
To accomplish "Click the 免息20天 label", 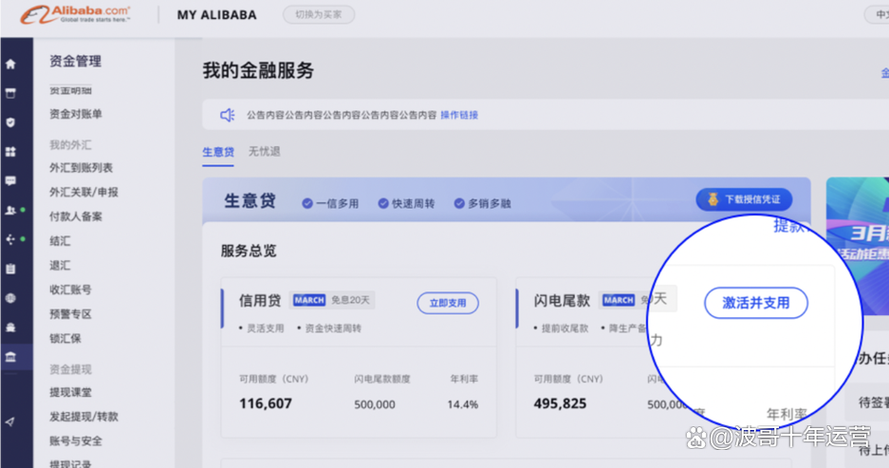I will click(350, 300).
